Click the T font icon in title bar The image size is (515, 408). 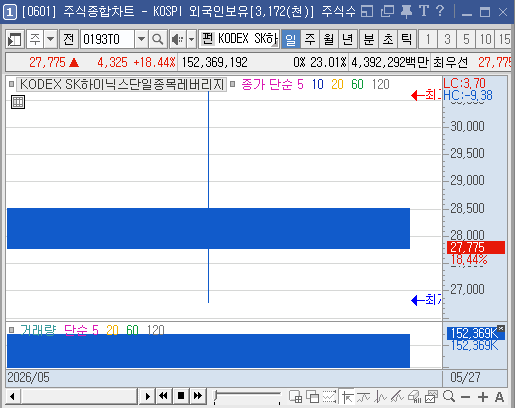click(424, 11)
